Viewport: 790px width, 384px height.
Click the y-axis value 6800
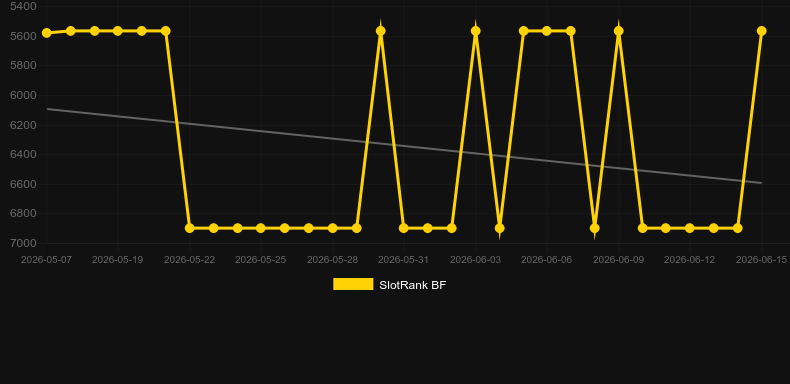point(23,214)
